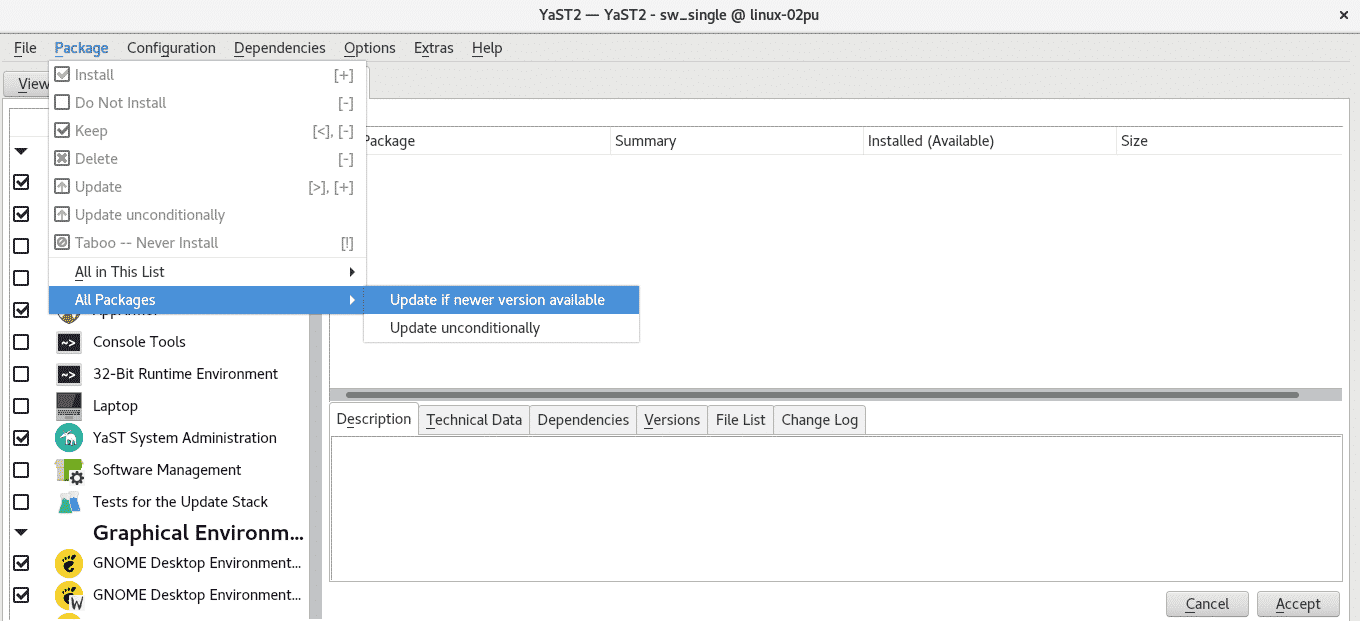Uncheck checkbox next to W-badged GNOME icon

(21, 595)
